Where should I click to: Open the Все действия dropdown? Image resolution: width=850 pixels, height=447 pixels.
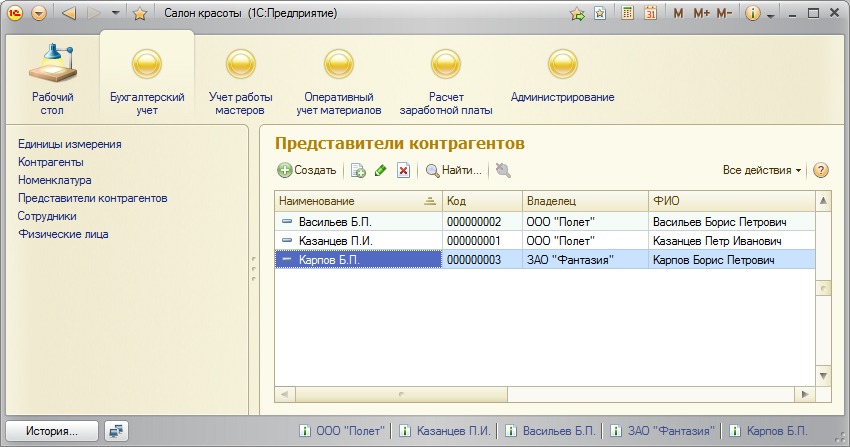pyautogui.click(x=762, y=170)
